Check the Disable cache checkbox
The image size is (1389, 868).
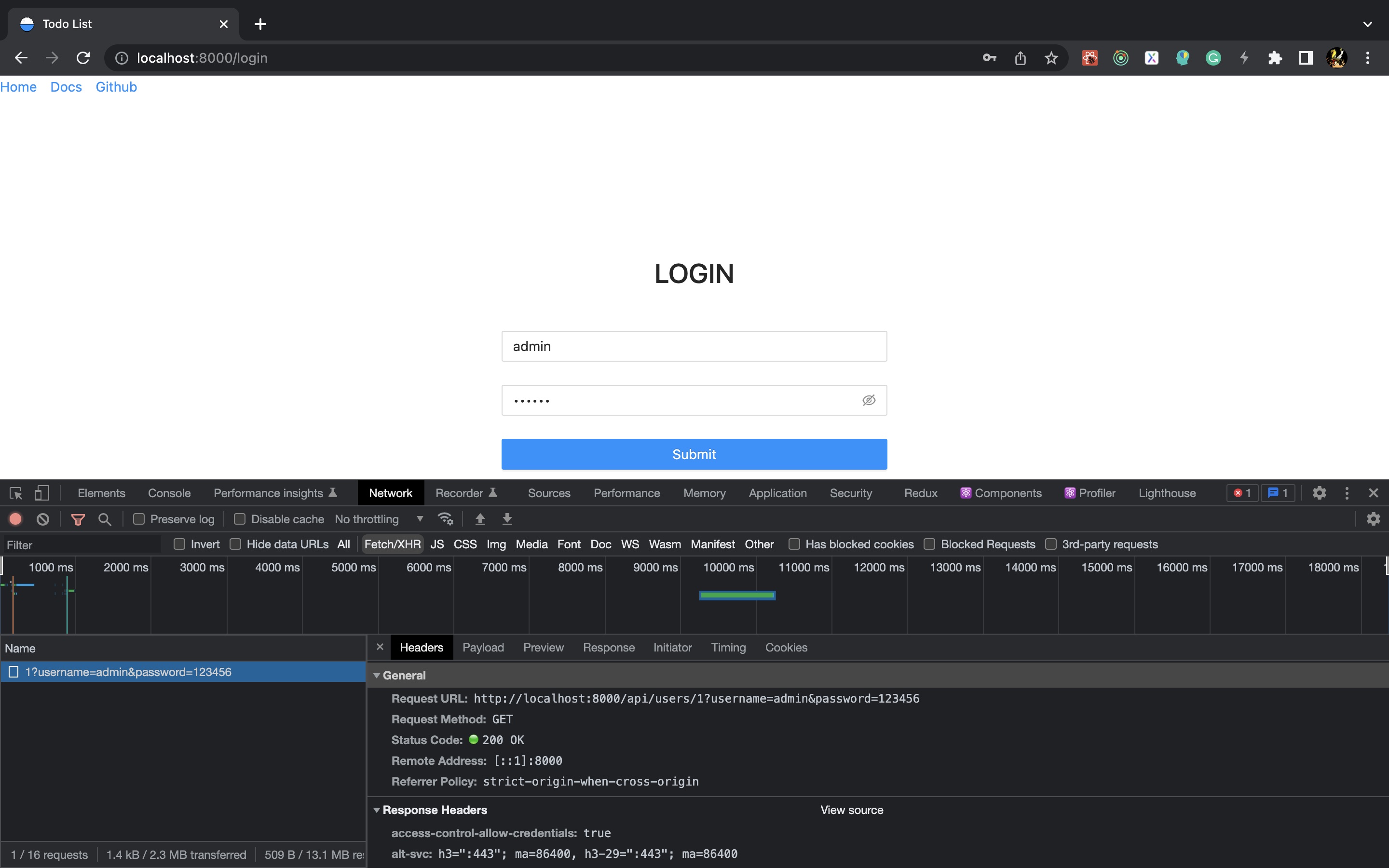click(240, 519)
